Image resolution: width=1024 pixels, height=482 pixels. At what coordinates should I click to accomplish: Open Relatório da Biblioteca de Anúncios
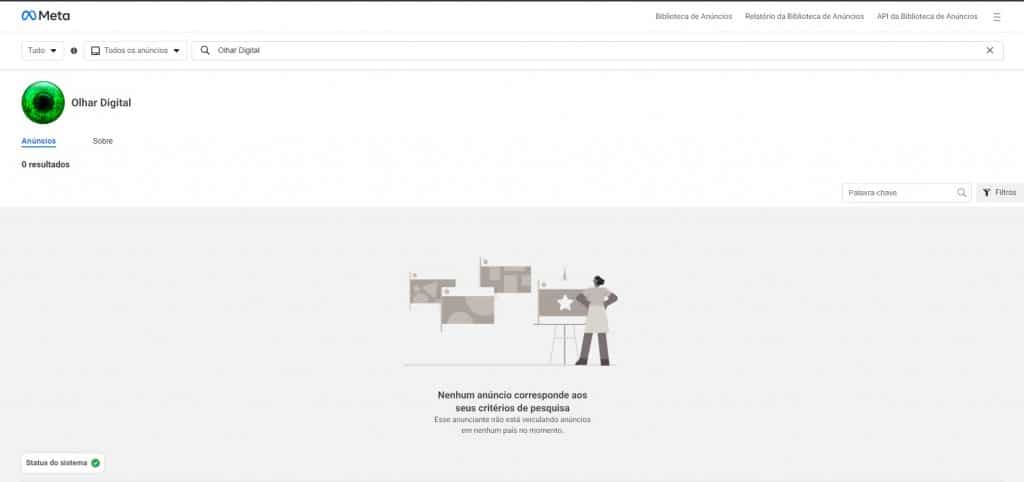804,17
